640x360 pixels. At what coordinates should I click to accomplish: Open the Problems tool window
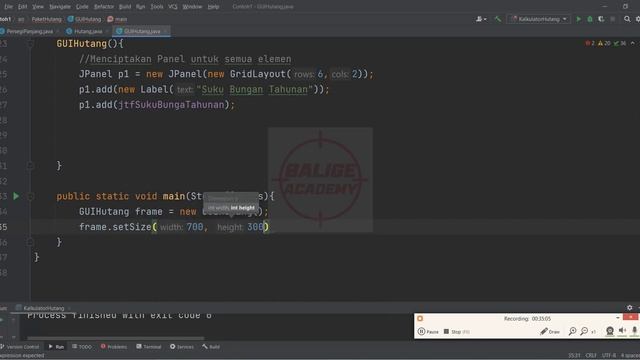point(114,347)
